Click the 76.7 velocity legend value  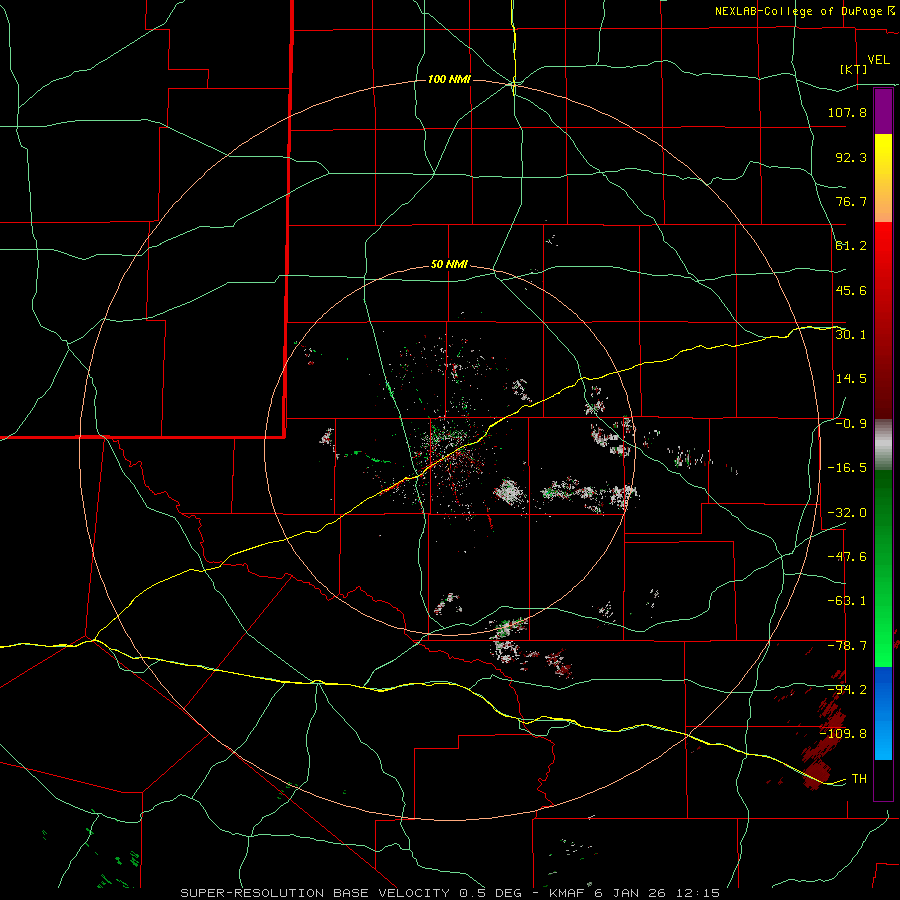point(851,201)
